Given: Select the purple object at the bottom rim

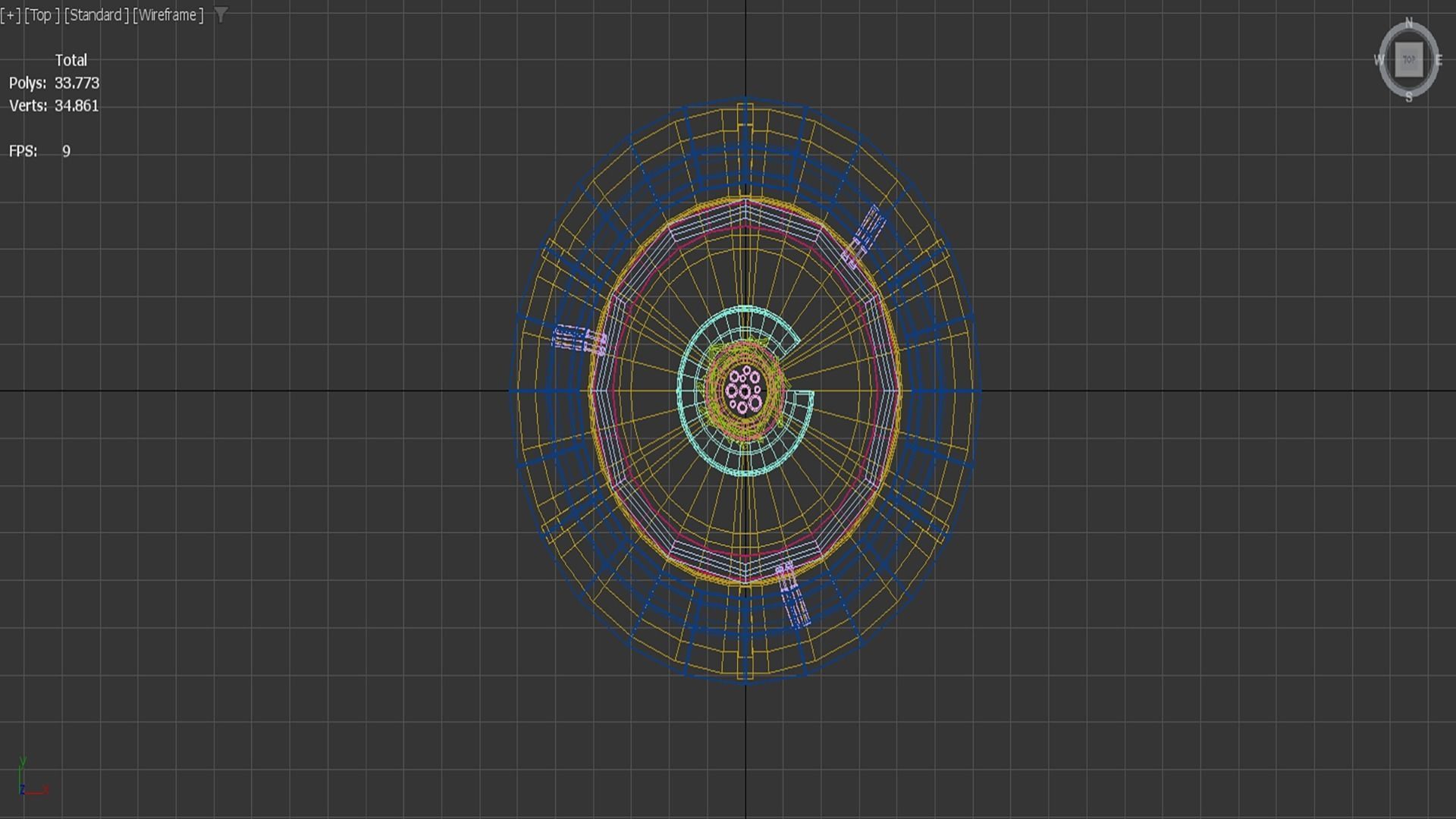Looking at the screenshot, I should pyautogui.click(x=793, y=599).
